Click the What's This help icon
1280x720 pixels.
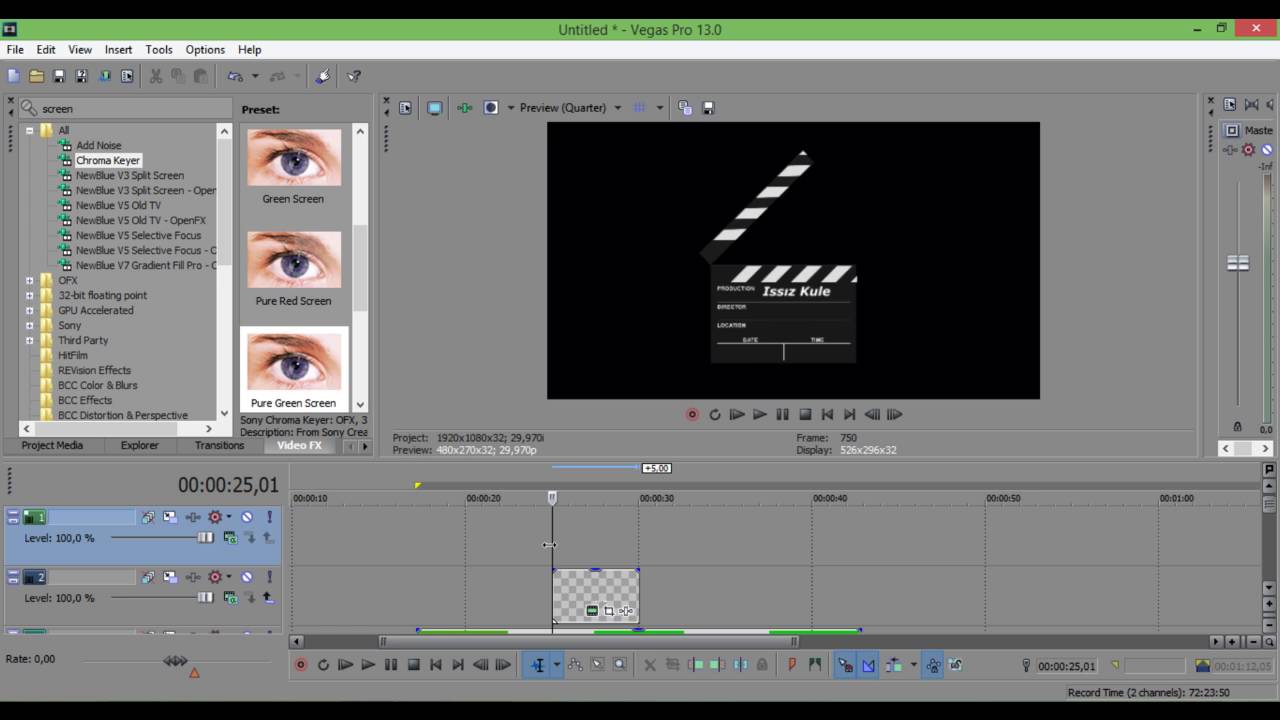click(x=354, y=76)
